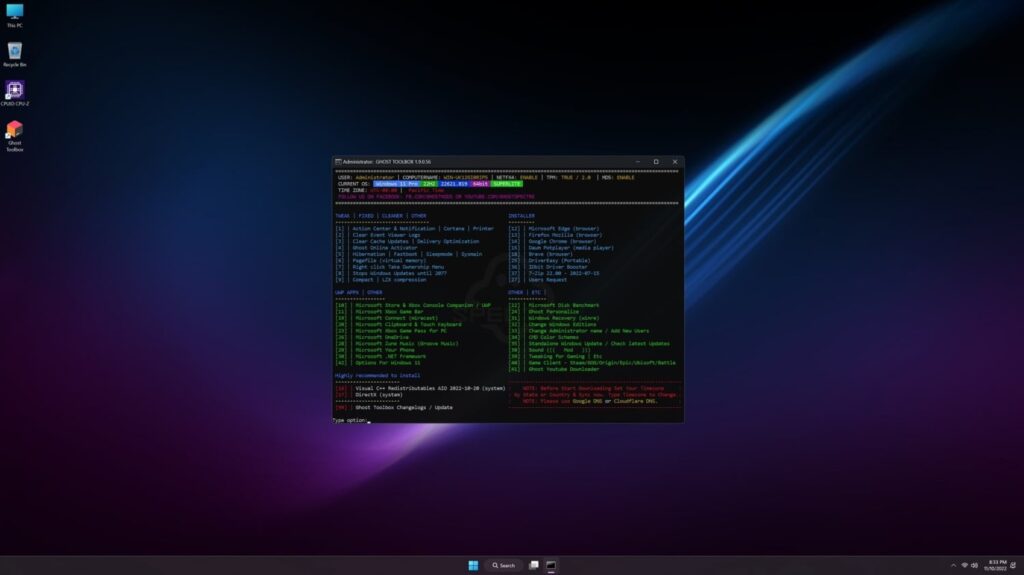Click 'Visual C++ Redistributables AIO' line
This screenshot has width=1024, height=575.
pyautogui.click(x=420, y=388)
